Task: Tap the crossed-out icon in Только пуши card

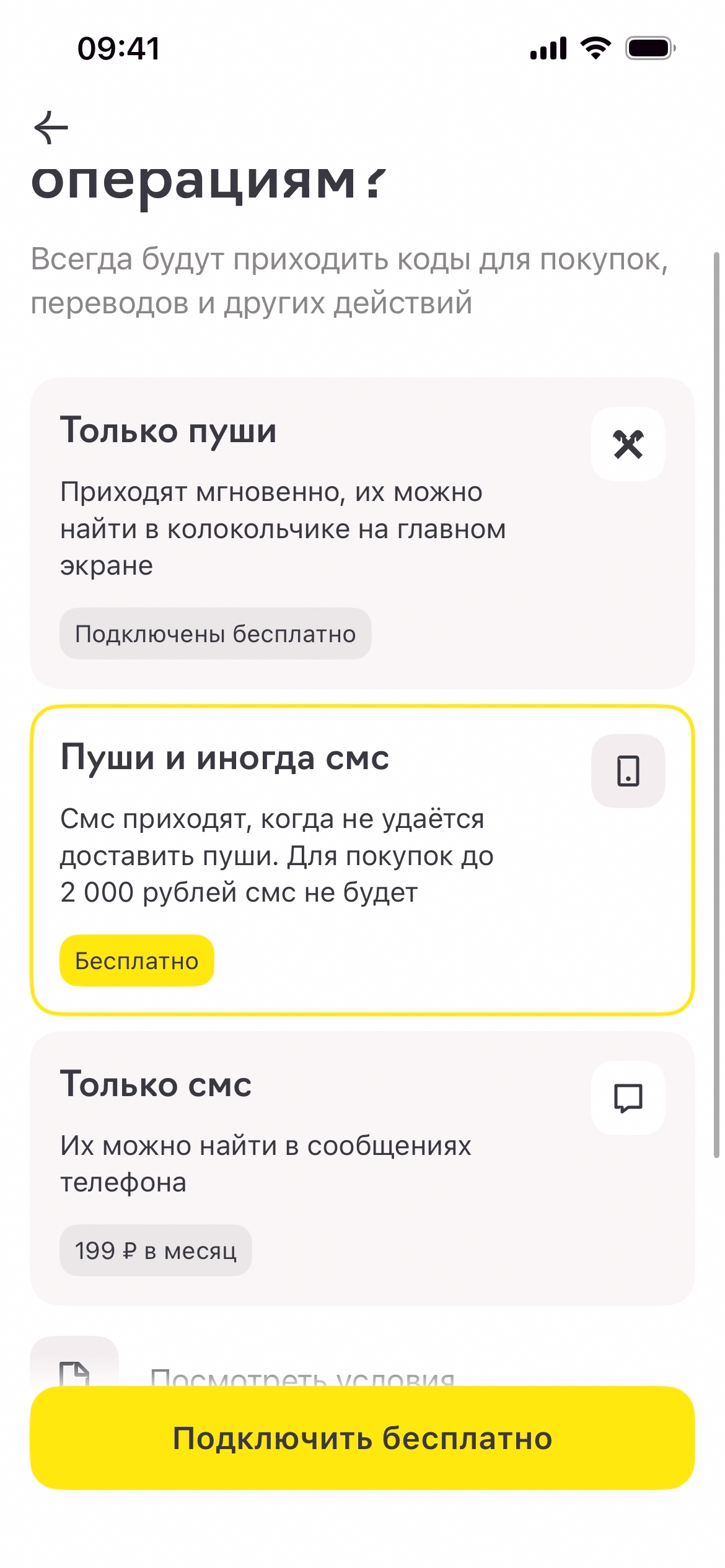Action: 628,444
